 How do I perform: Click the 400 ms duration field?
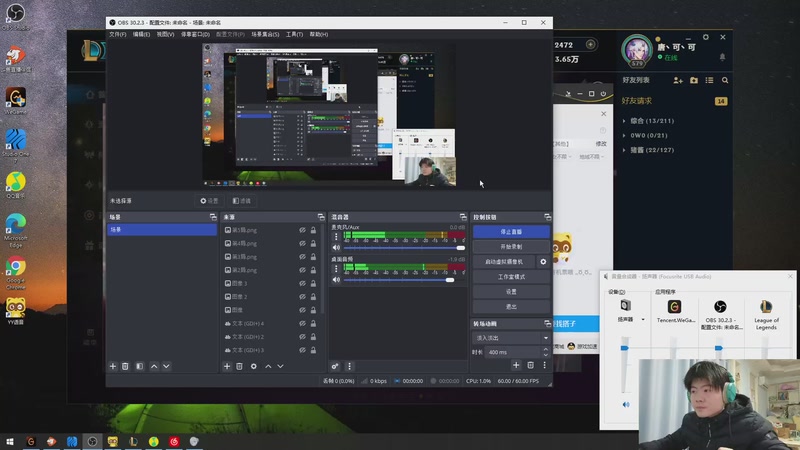pyautogui.click(x=513, y=352)
